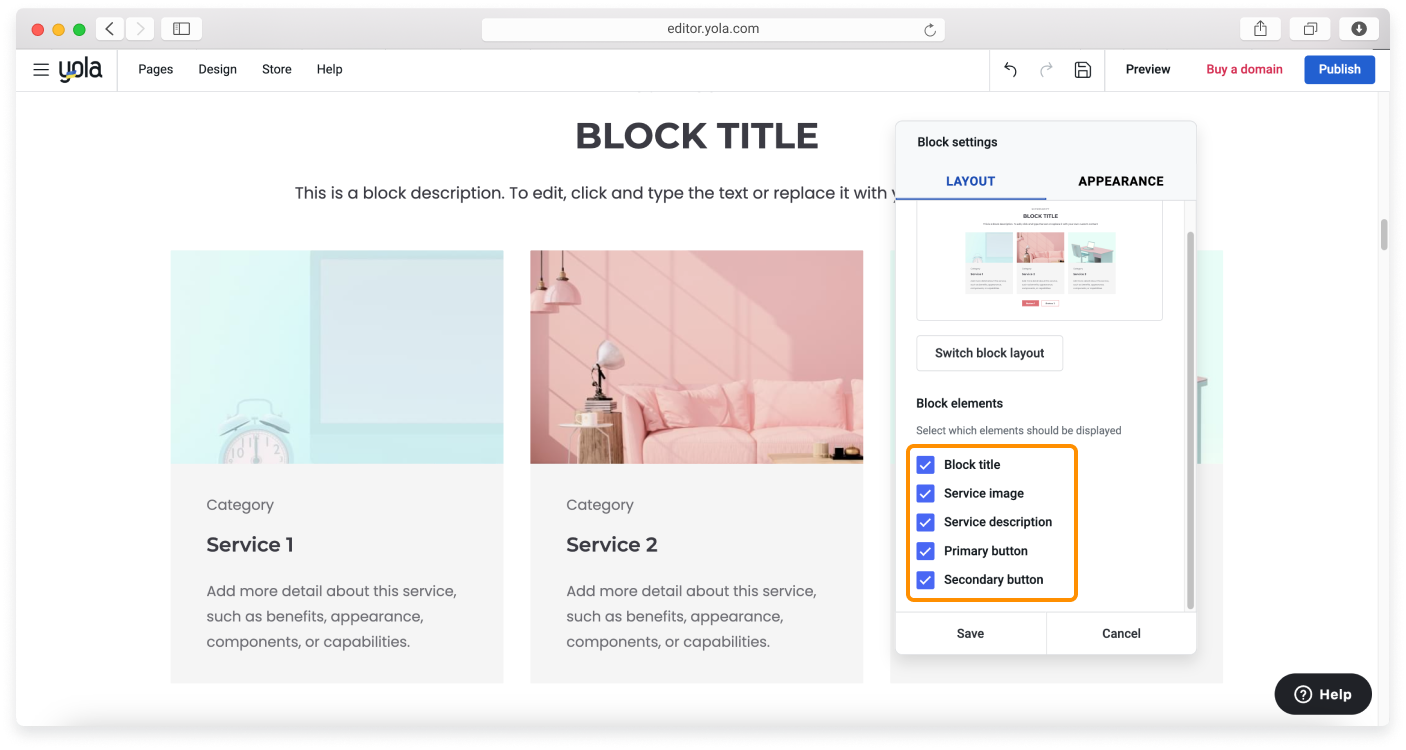This screenshot has width=1406, height=750.
Task: Click the Safari share icon
Action: click(x=1259, y=28)
